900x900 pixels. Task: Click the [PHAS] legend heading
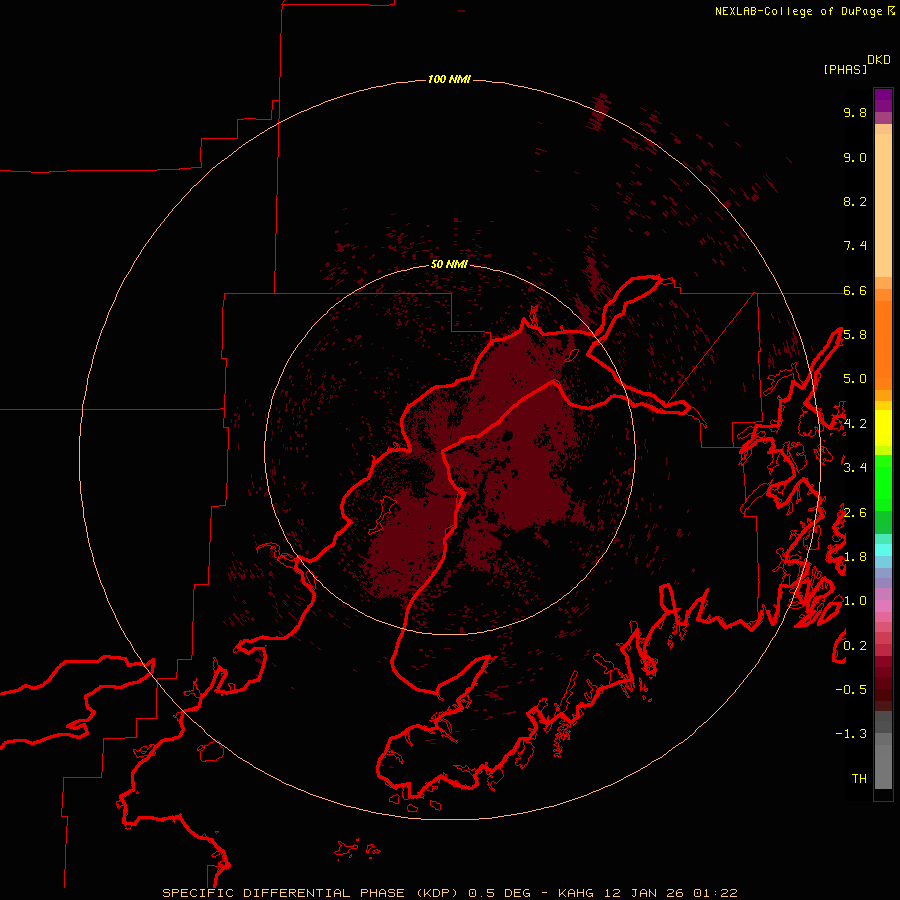(845, 69)
